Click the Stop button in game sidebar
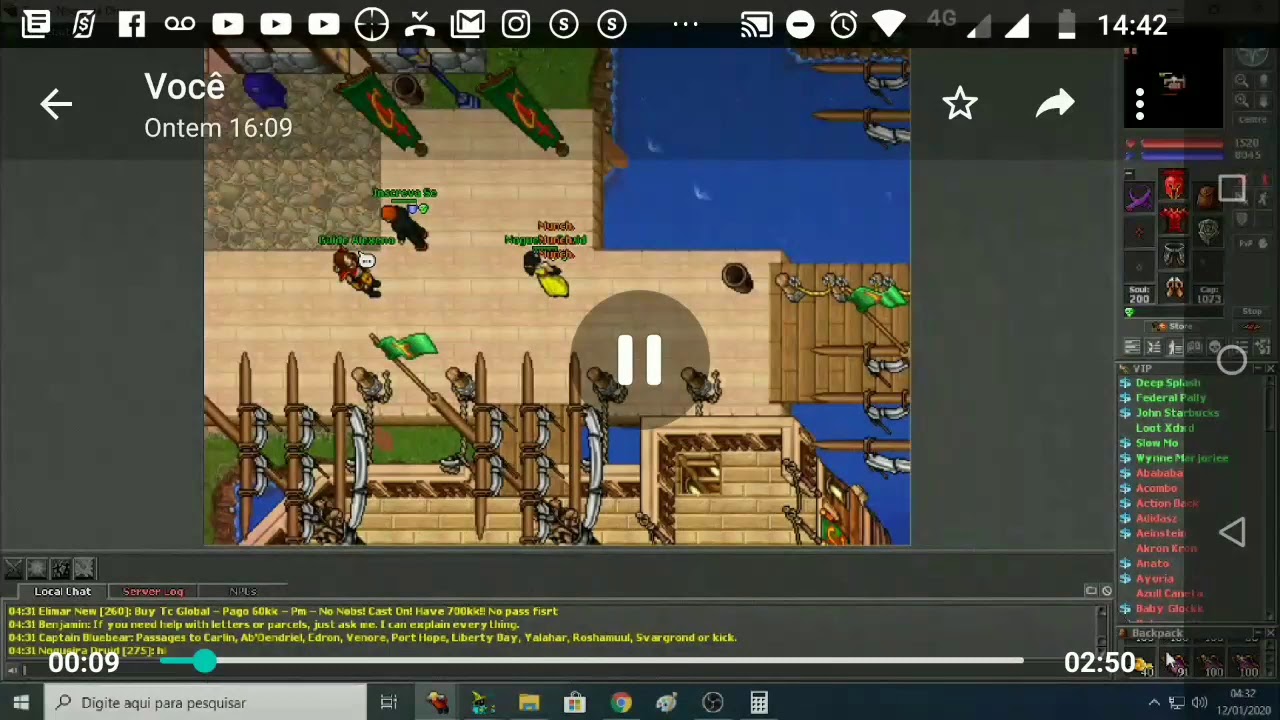The height and width of the screenshot is (720, 1280). click(1251, 312)
